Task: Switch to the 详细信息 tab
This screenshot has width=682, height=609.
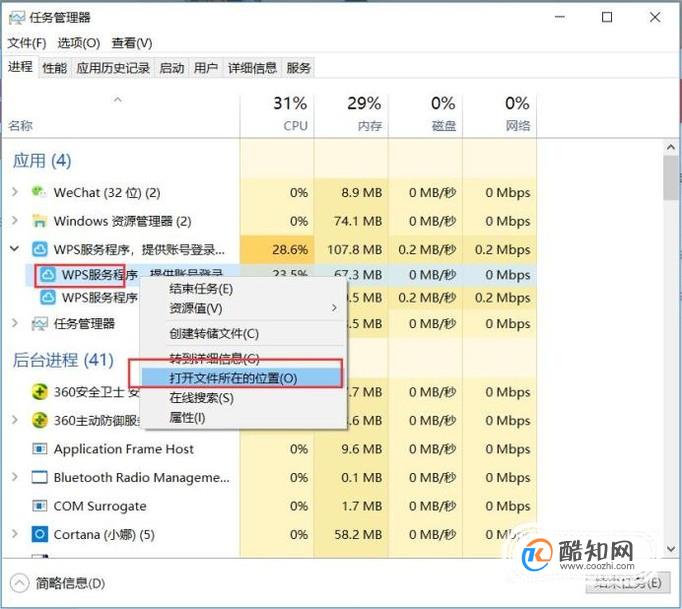Action: pos(252,68)
